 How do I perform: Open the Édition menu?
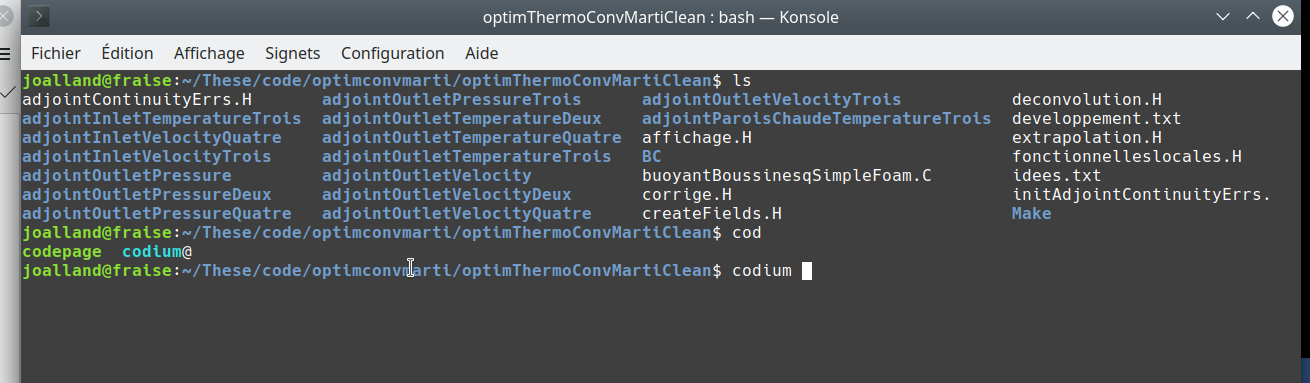coord(127,53)
